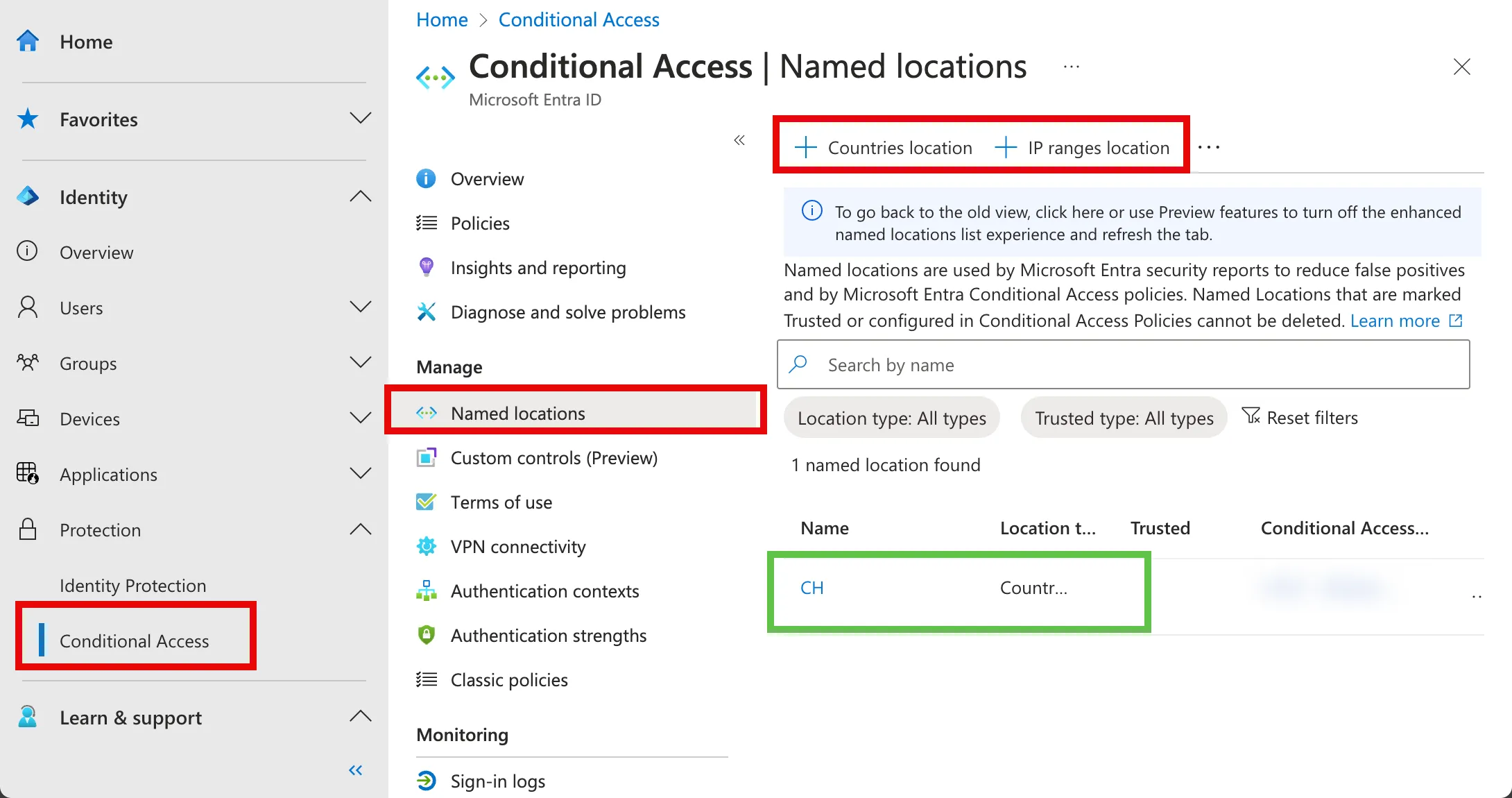Collapse the Learn & support chevron
The height and width of the screenshot is (798, 1512).
pyautogui.click(x=361, y=715)
